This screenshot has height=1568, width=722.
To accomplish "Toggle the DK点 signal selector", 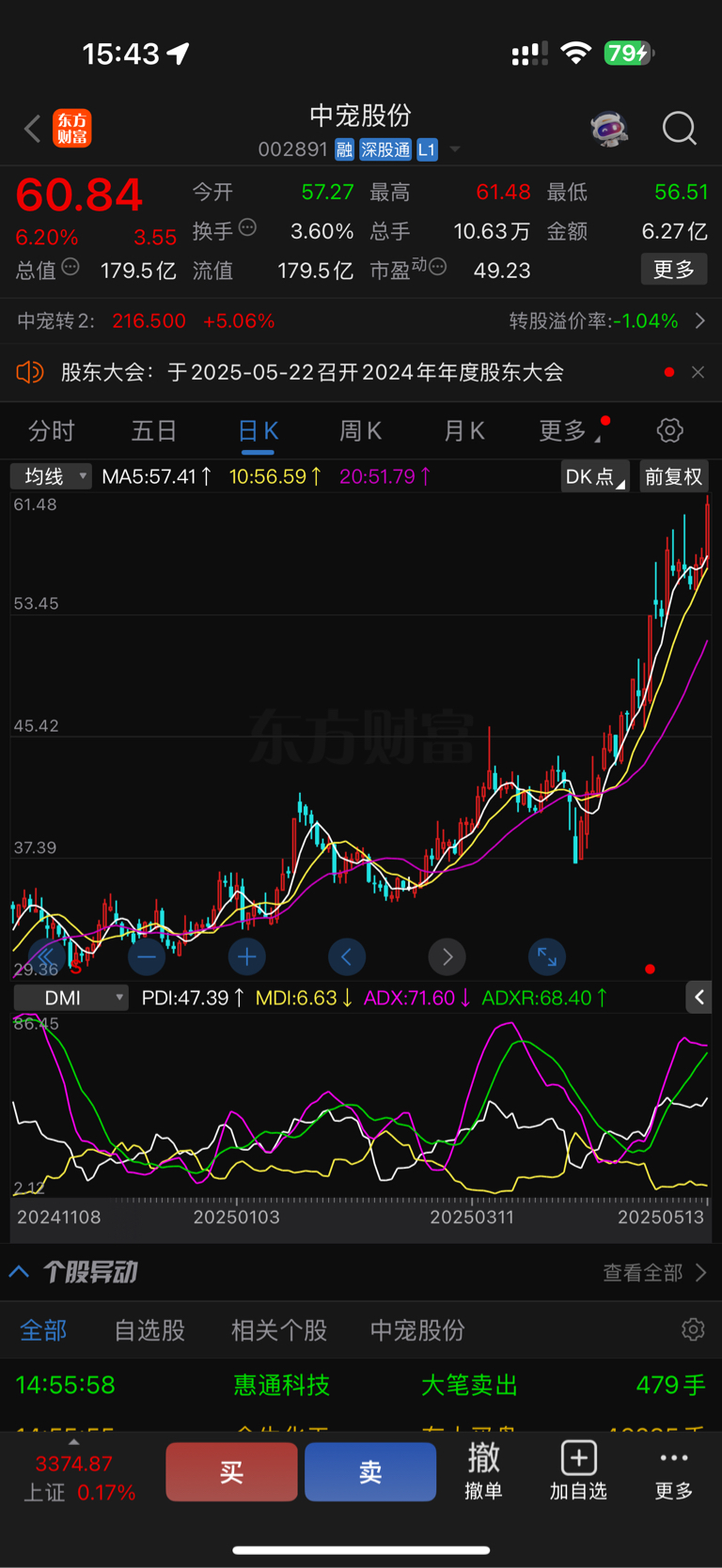I will click(x=595, y=476).
